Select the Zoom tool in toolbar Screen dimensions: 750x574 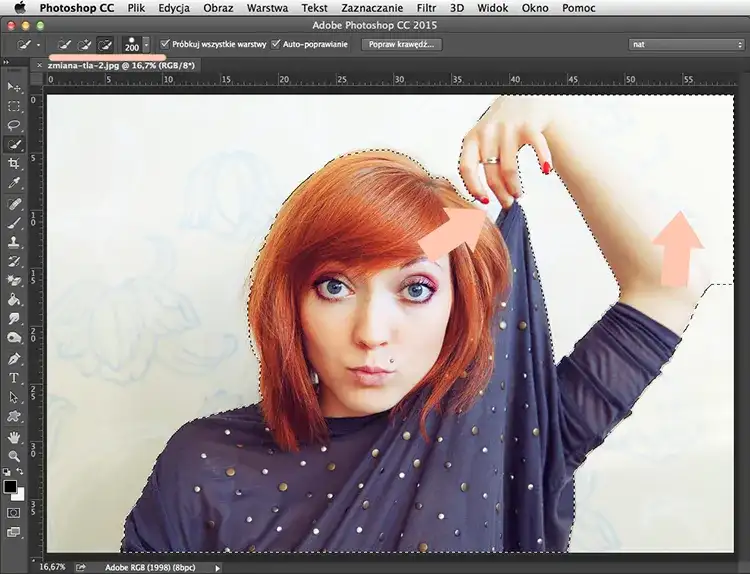(x=14, y=456)
